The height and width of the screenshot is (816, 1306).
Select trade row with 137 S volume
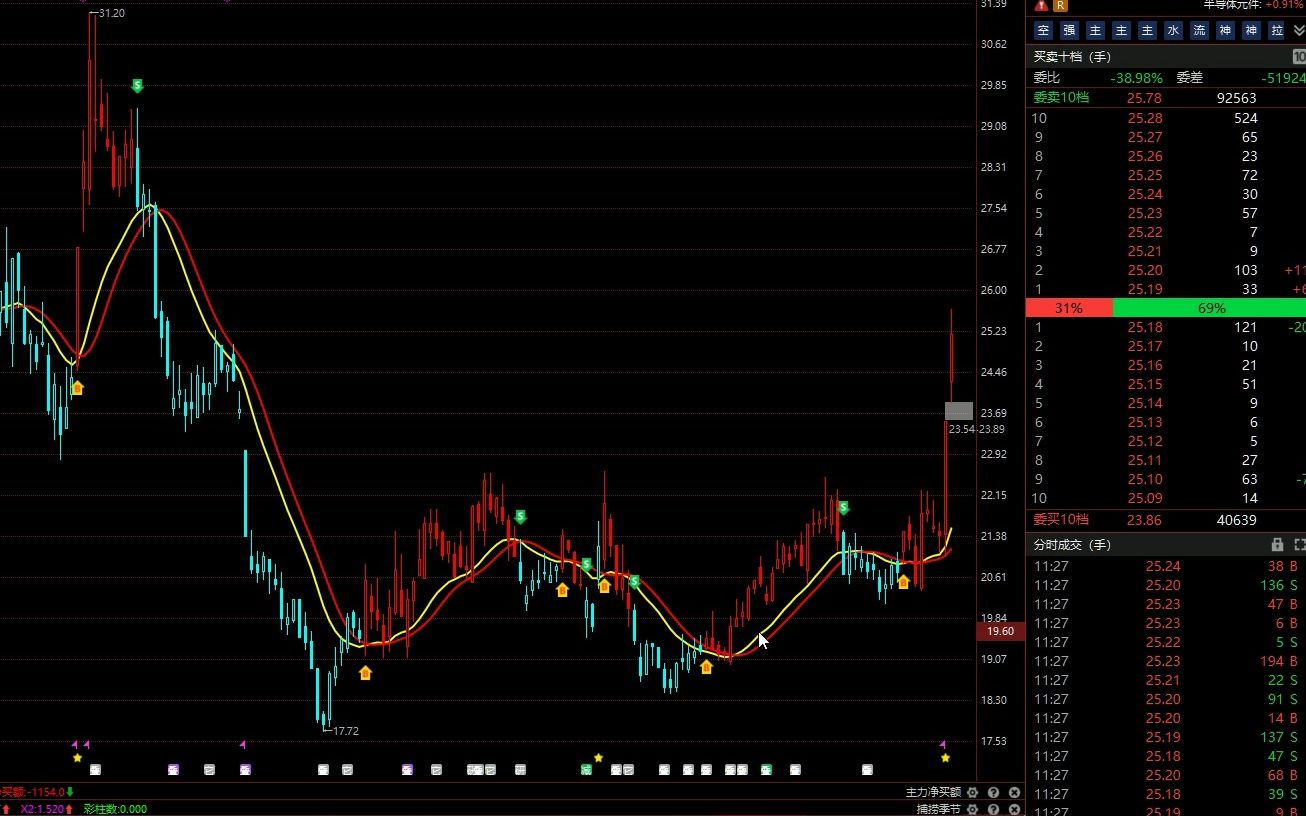(x=1166, y=737)
